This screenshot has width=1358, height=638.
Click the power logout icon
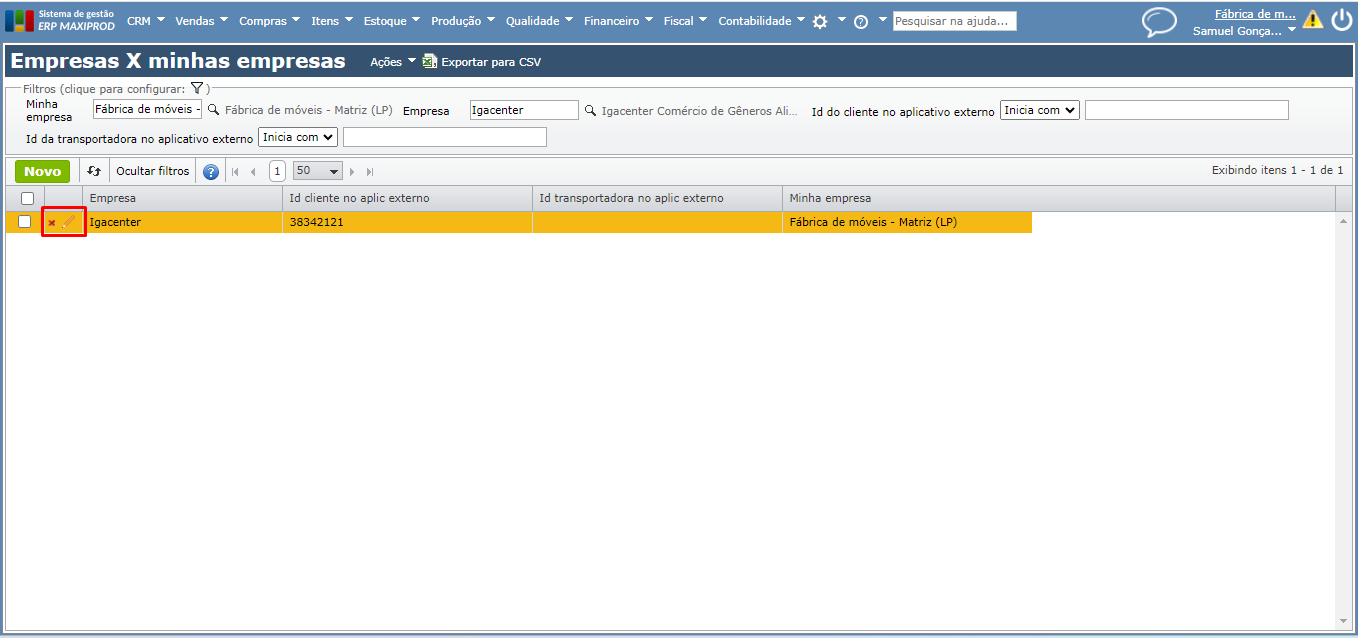(x=1341, y=20)
